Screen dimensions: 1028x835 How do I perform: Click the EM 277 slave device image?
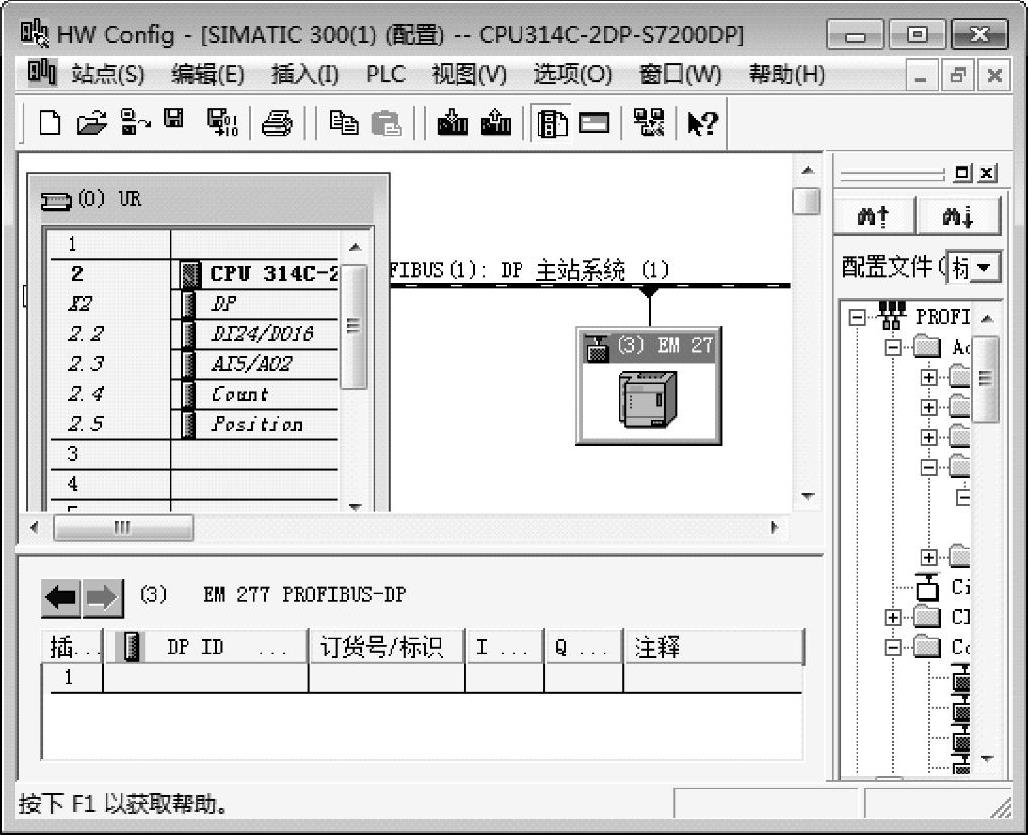(648, 399)
